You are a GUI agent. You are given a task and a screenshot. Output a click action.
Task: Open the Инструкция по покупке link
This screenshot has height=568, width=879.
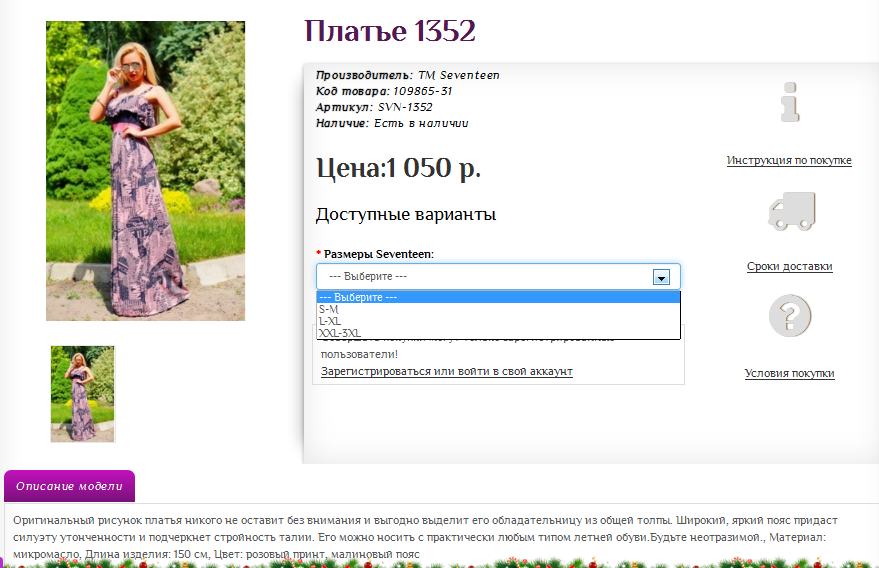tap(789, 160)
